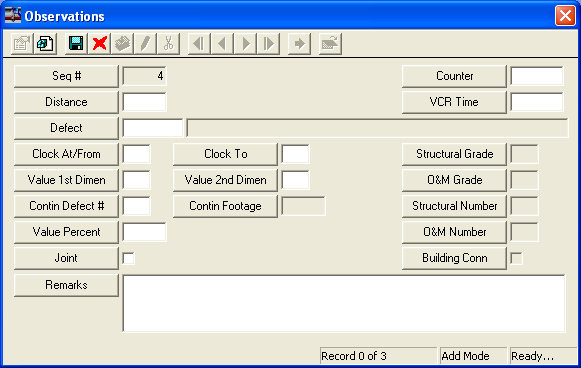Viewport: 581px width, 368px height.
Task: Click the Building Conn label button
Action: pyautogui.click(x=454, y=258)
